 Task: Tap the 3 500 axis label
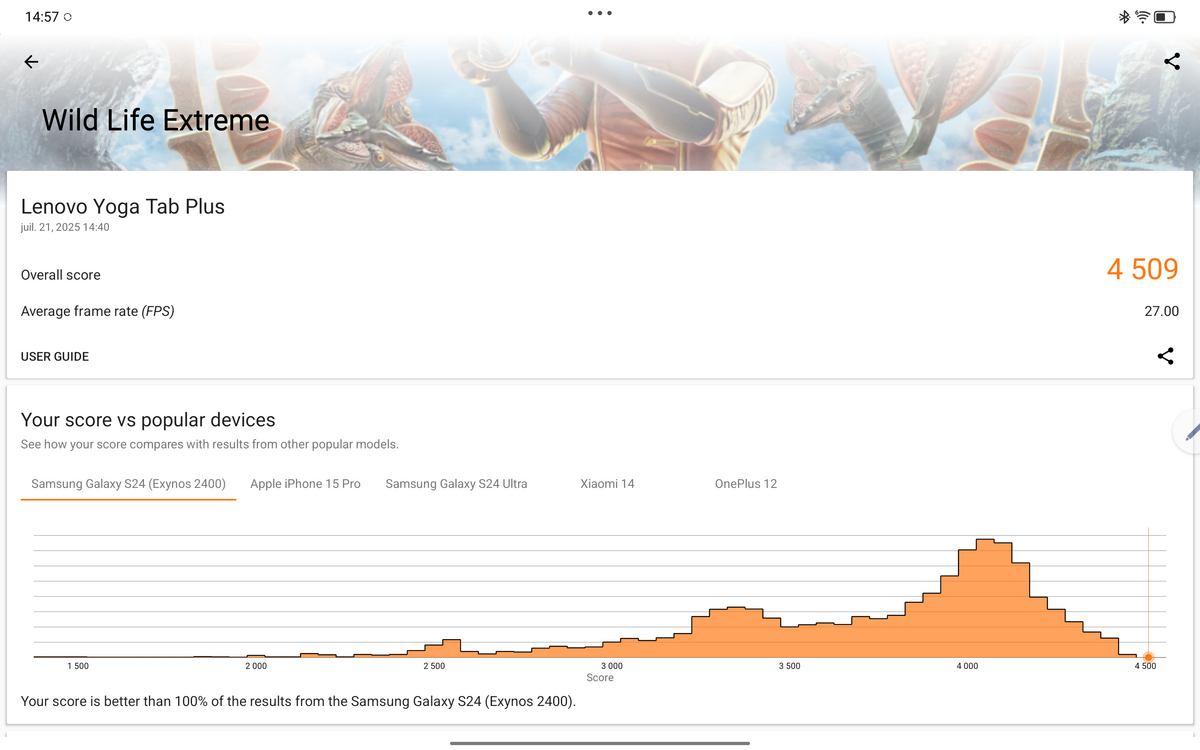[789, 666]
